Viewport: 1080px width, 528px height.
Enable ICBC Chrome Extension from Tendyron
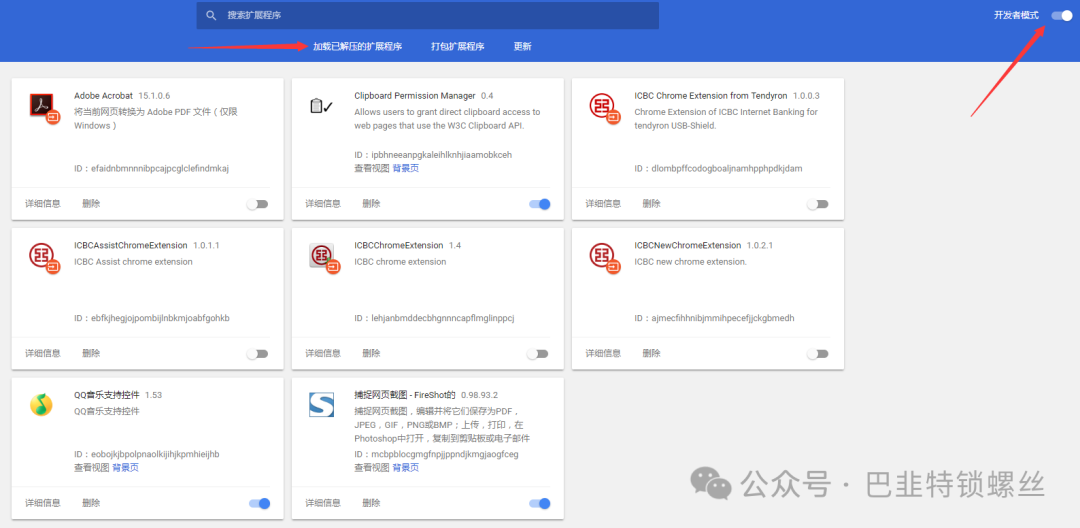(818, 204)
